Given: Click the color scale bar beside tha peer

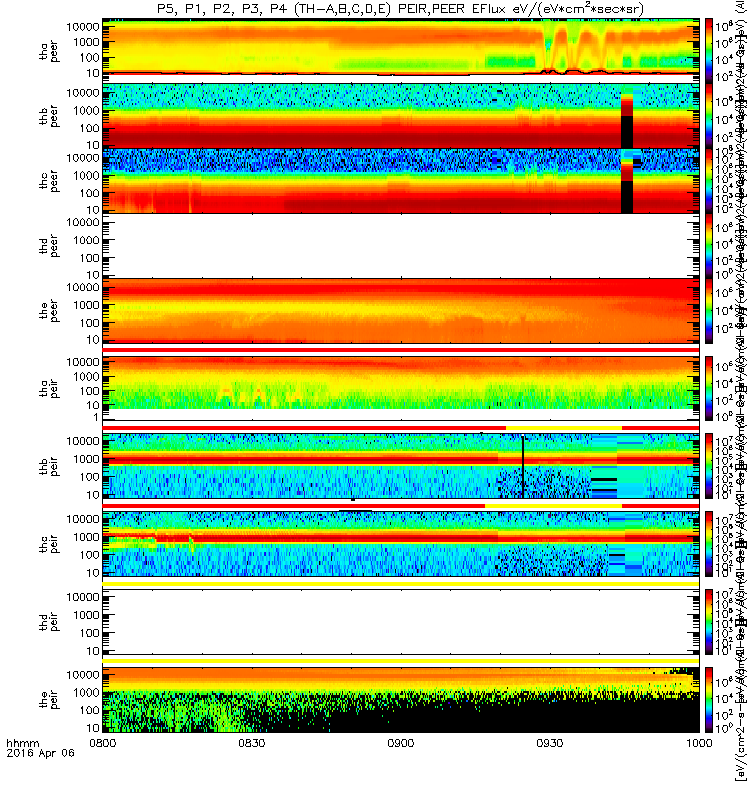Looking at the screenshot, I should click(709, 51).
